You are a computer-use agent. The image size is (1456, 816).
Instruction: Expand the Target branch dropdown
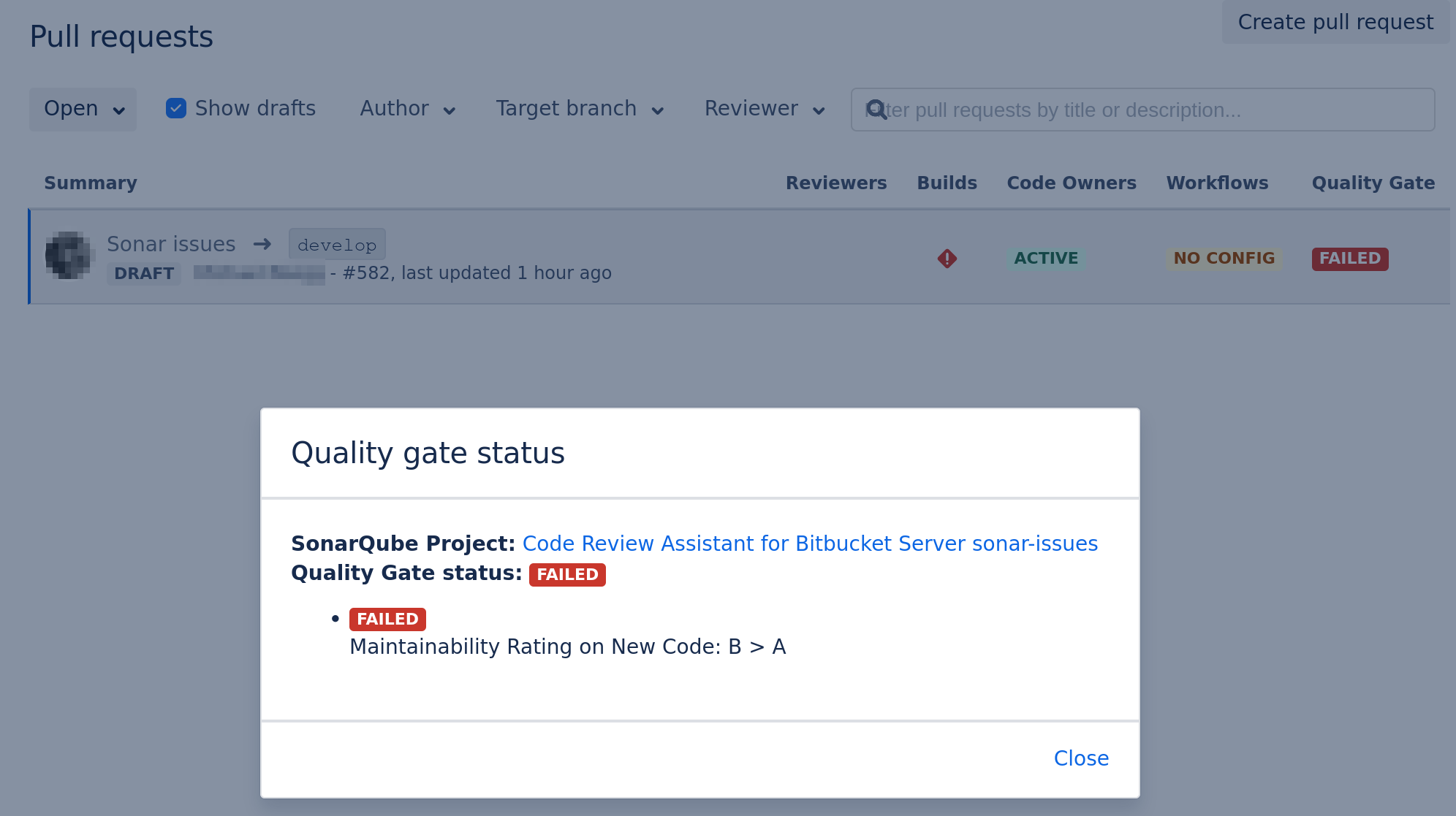580,109
